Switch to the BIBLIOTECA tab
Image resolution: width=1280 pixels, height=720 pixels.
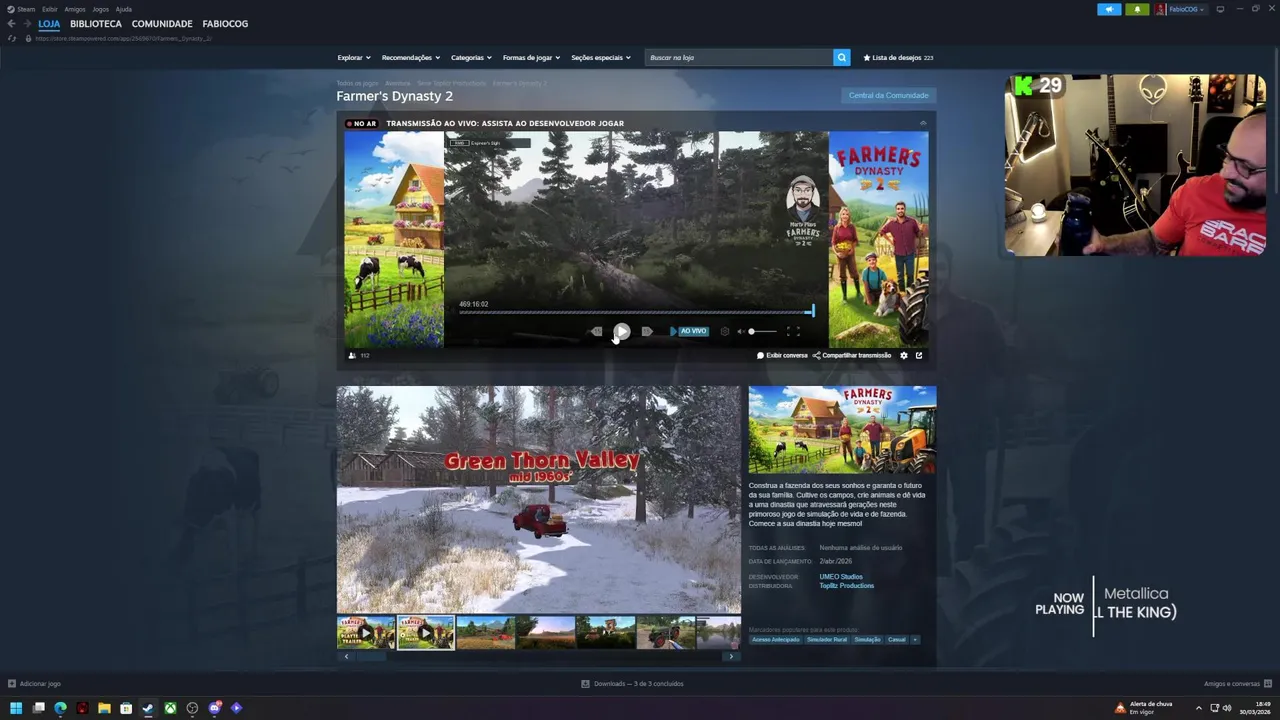[x=96, y=24]
